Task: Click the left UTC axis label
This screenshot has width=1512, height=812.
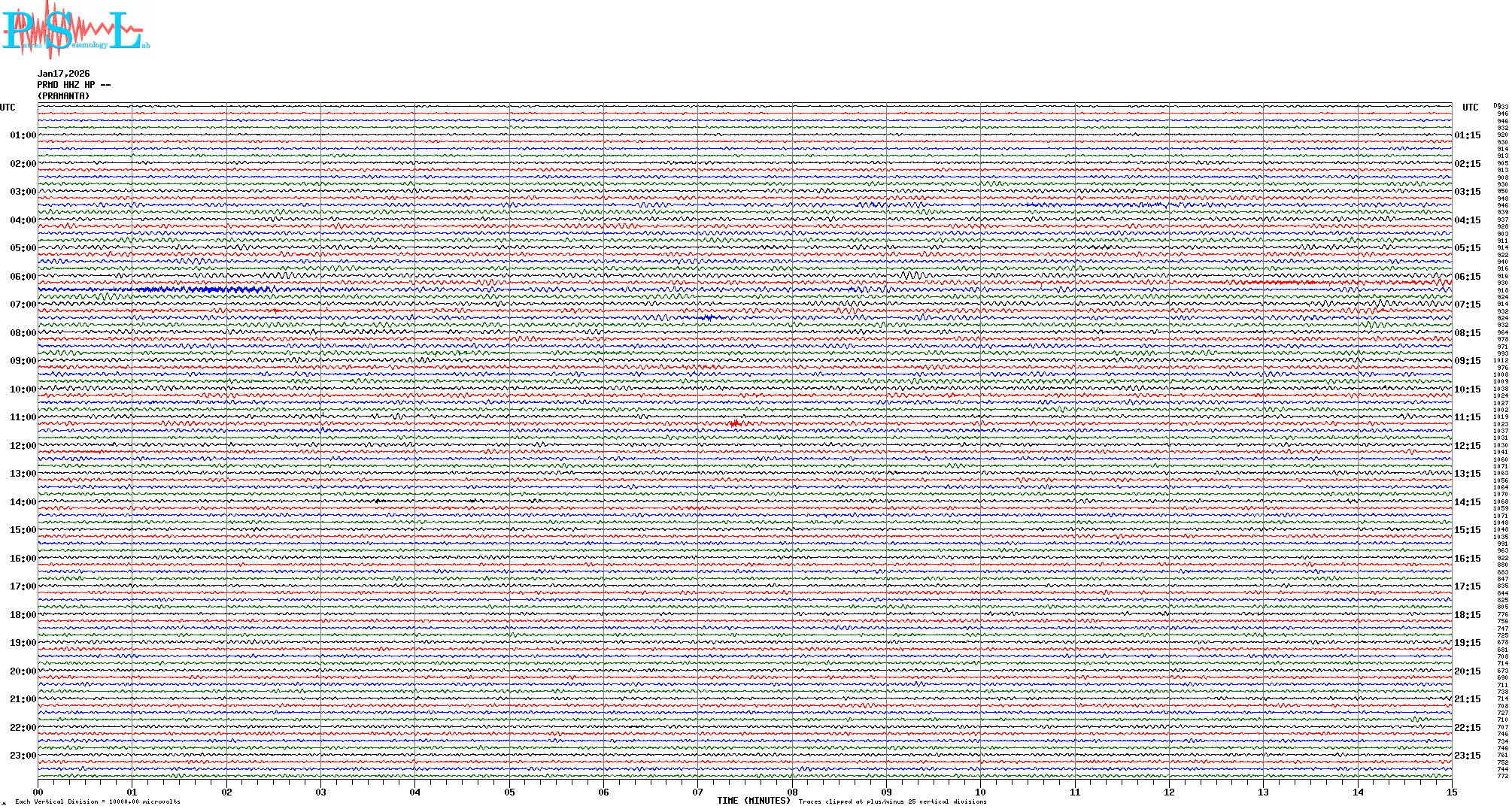Action: click(8, 108)
